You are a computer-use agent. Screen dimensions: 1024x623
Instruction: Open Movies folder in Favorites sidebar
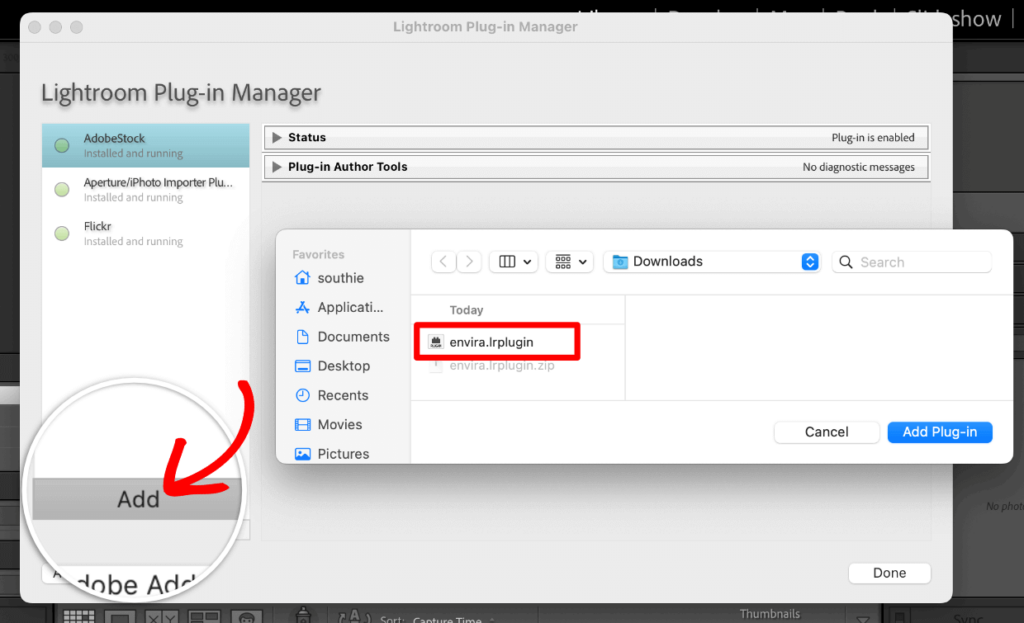pos(328,424)
